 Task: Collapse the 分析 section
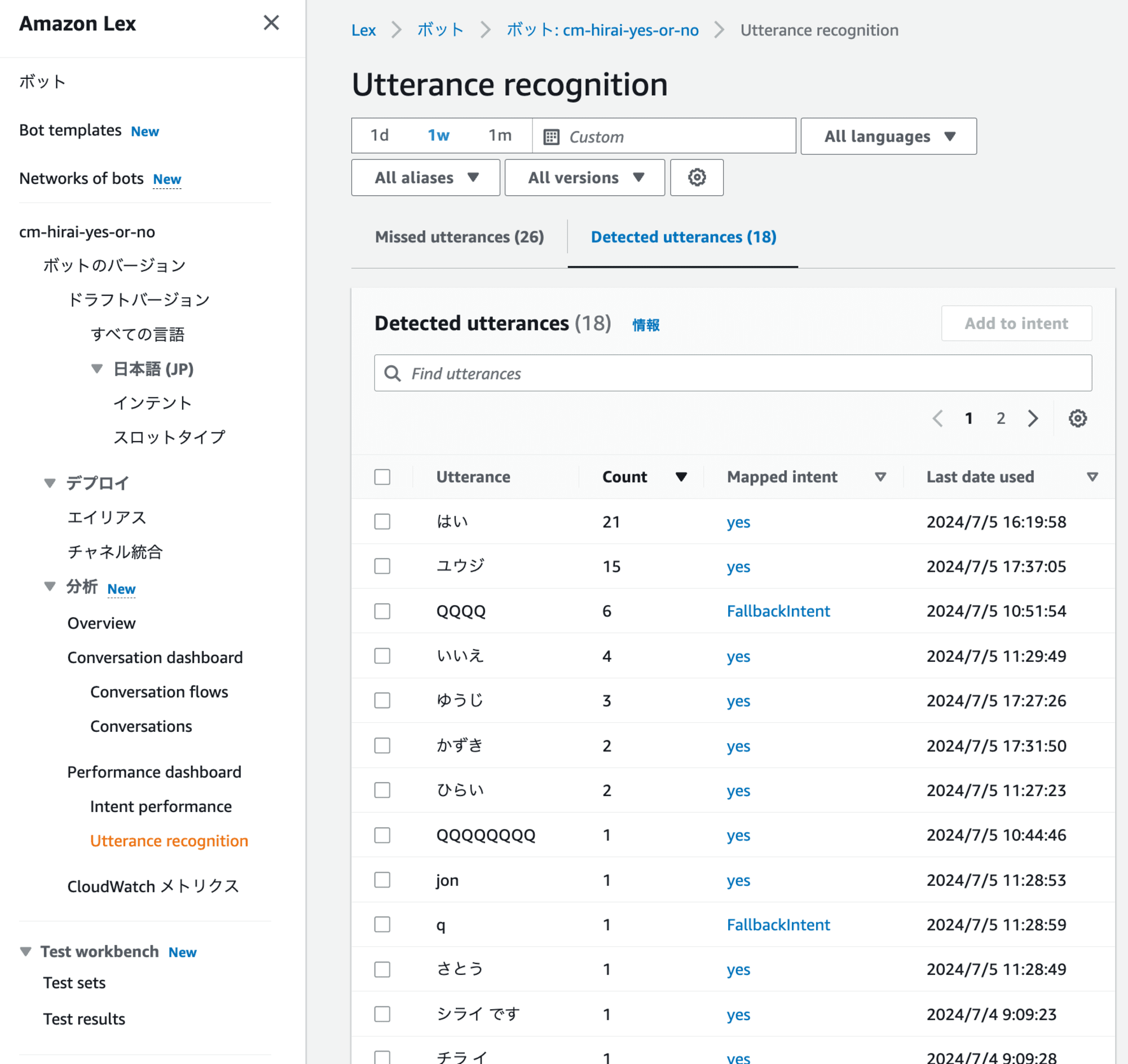(x=50, y=586)
